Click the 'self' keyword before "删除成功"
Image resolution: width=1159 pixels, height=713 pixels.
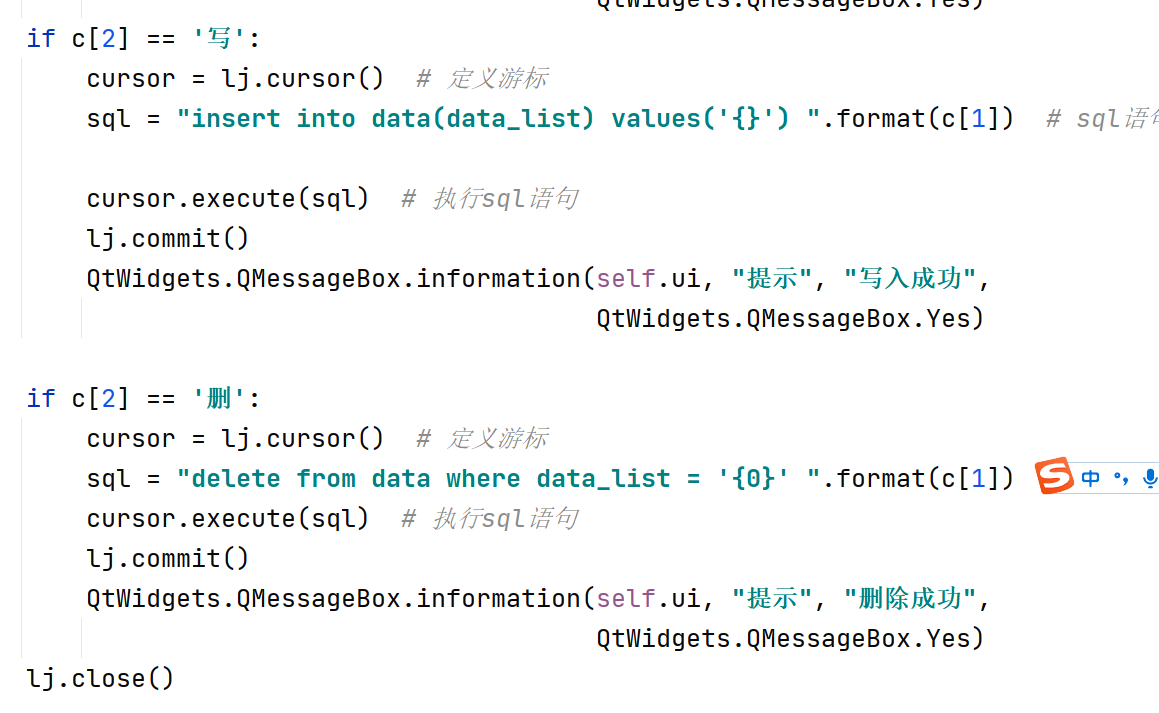(625, 599)
